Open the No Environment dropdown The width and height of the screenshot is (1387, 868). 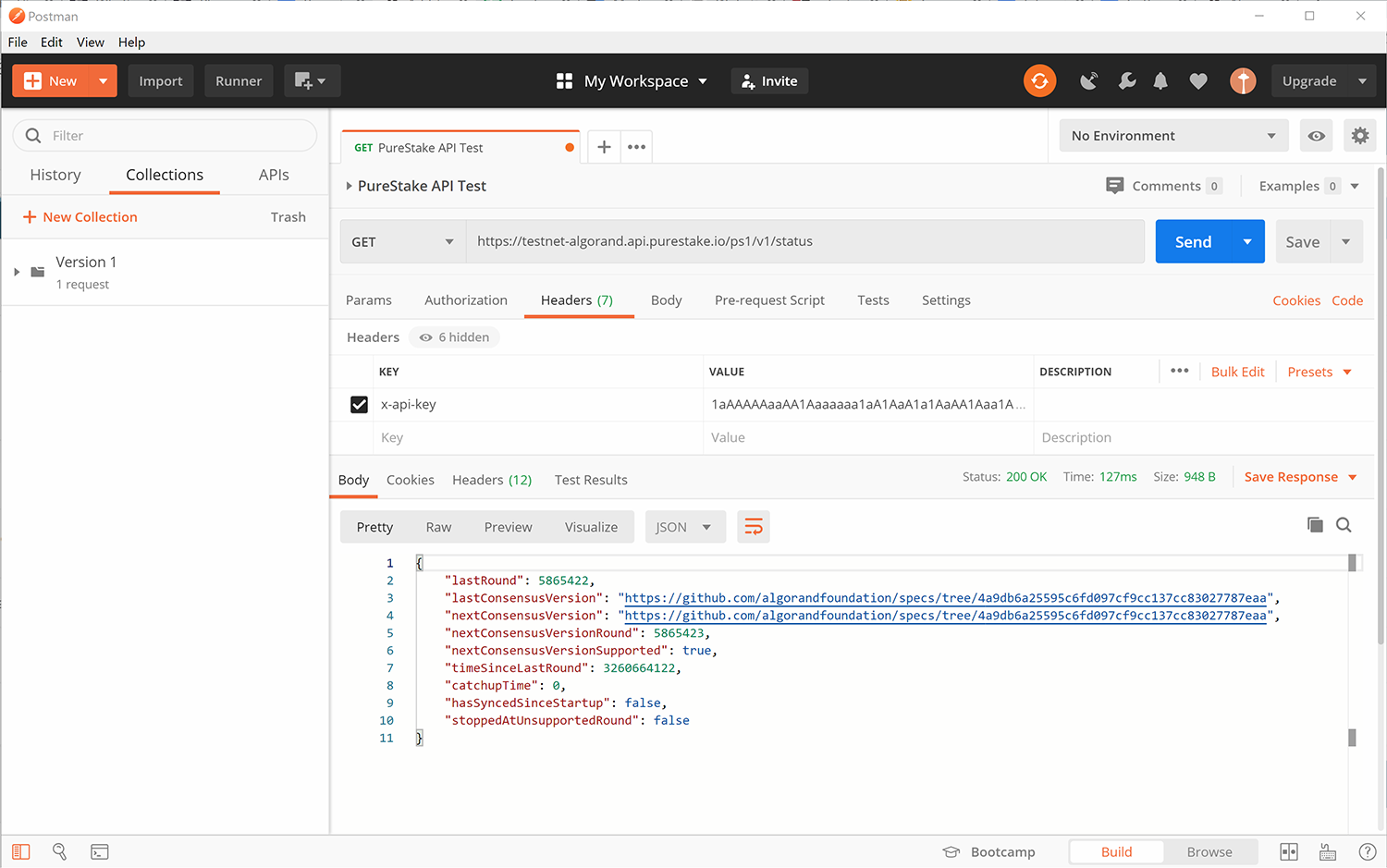pyautogui.click(x=1172, y=135)
